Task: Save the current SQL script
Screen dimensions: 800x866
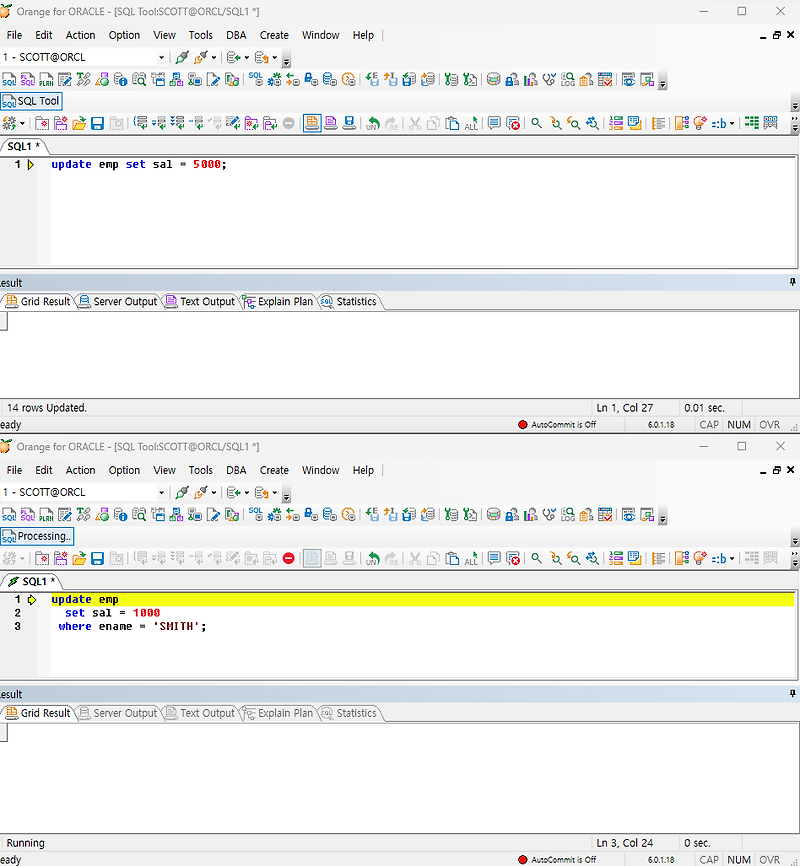Action: (x=95, y=122)
